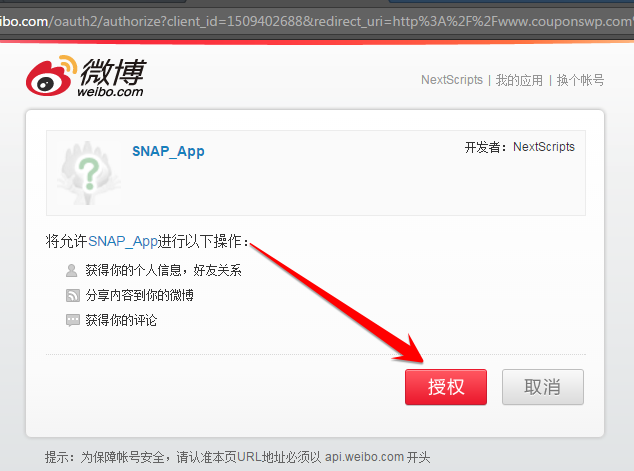Click the browser address bar URL
634x471 pixels.
coord(317,21)
